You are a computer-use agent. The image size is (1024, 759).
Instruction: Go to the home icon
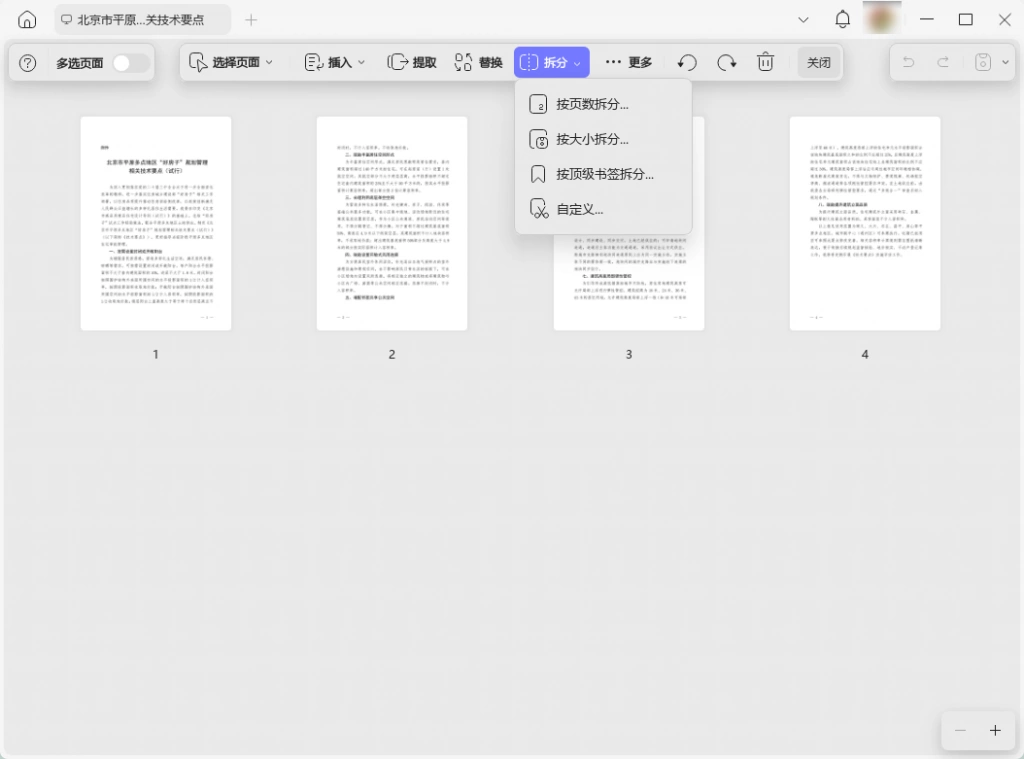[27, 20]
